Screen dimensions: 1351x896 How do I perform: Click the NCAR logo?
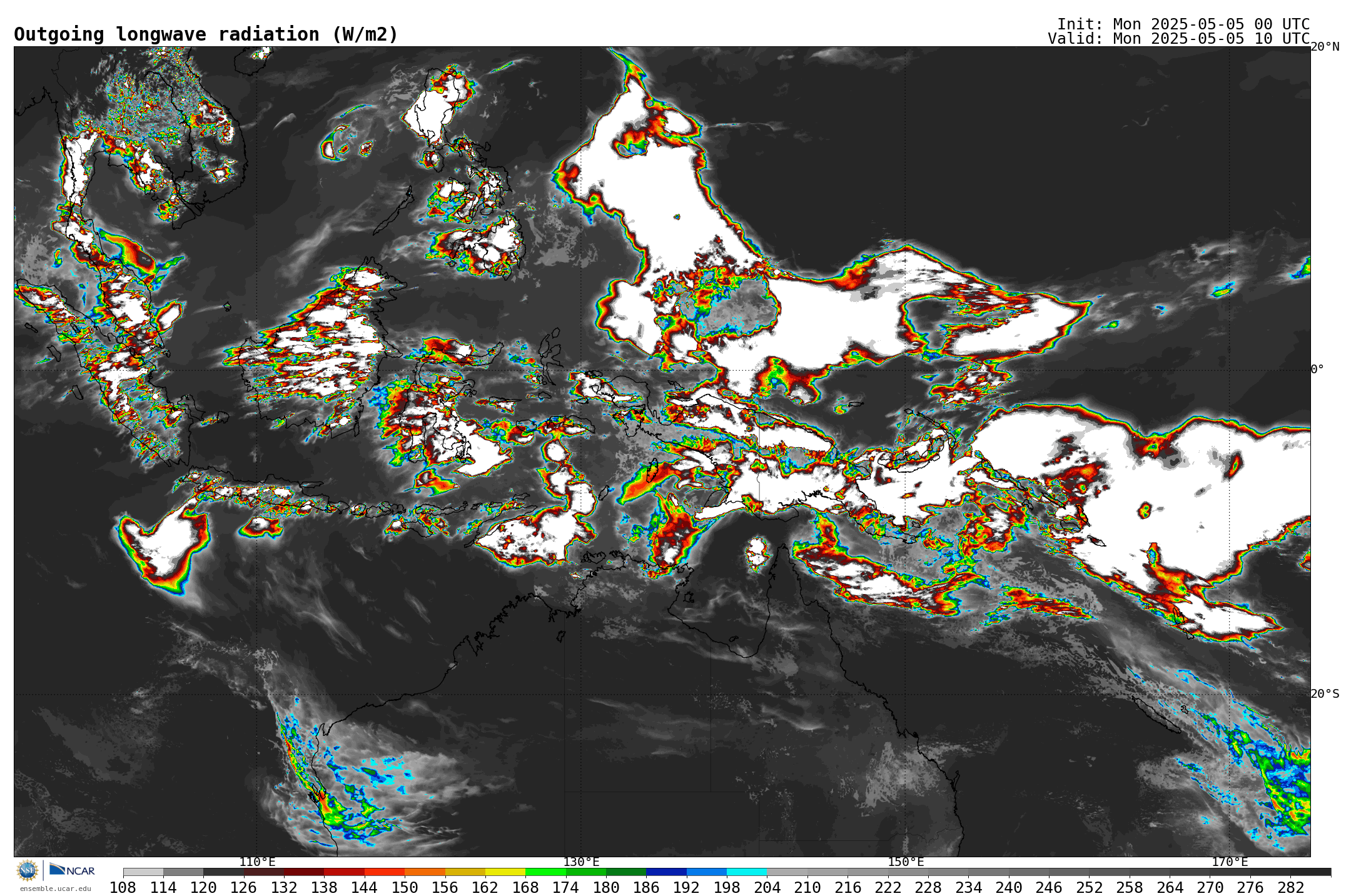72,870
